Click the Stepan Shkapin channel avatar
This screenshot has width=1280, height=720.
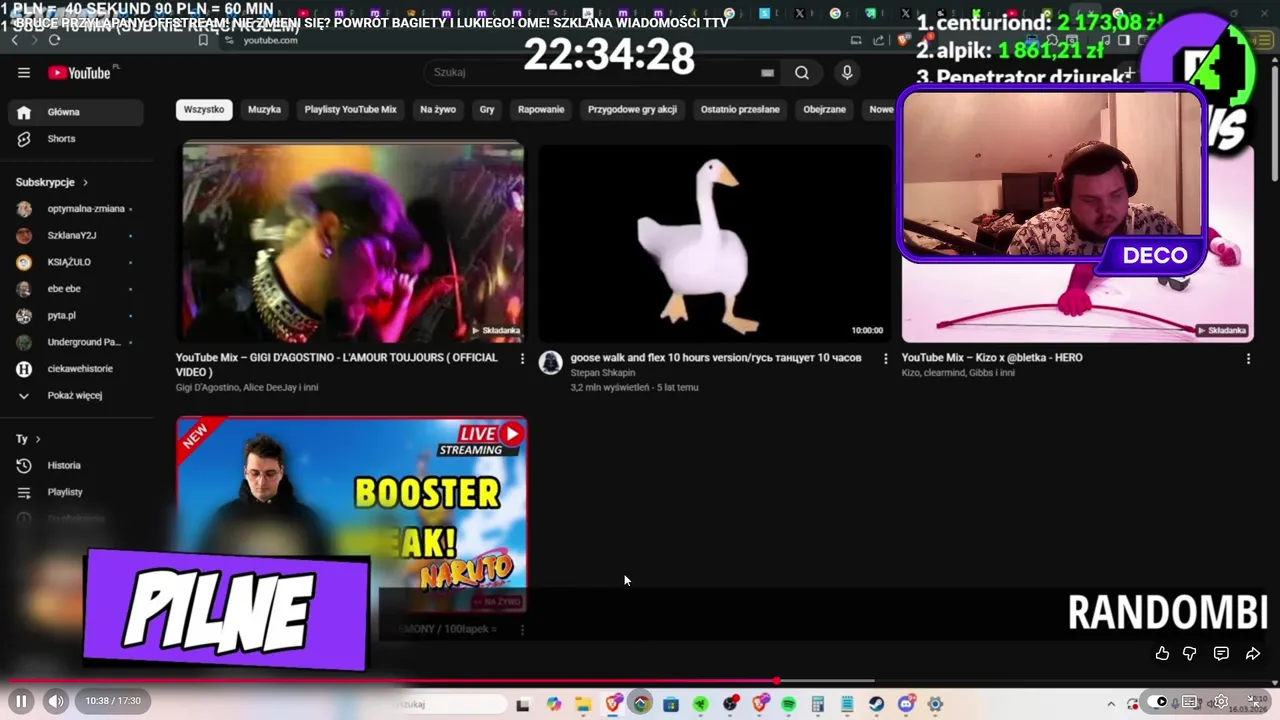pyautogui.click(x=550, y=362)
